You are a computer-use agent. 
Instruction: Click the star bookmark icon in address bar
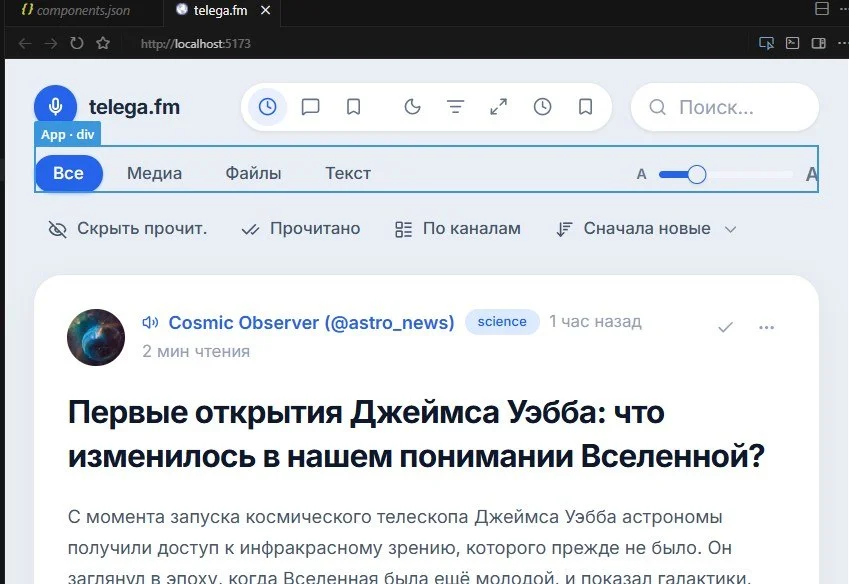coord(103,43)
